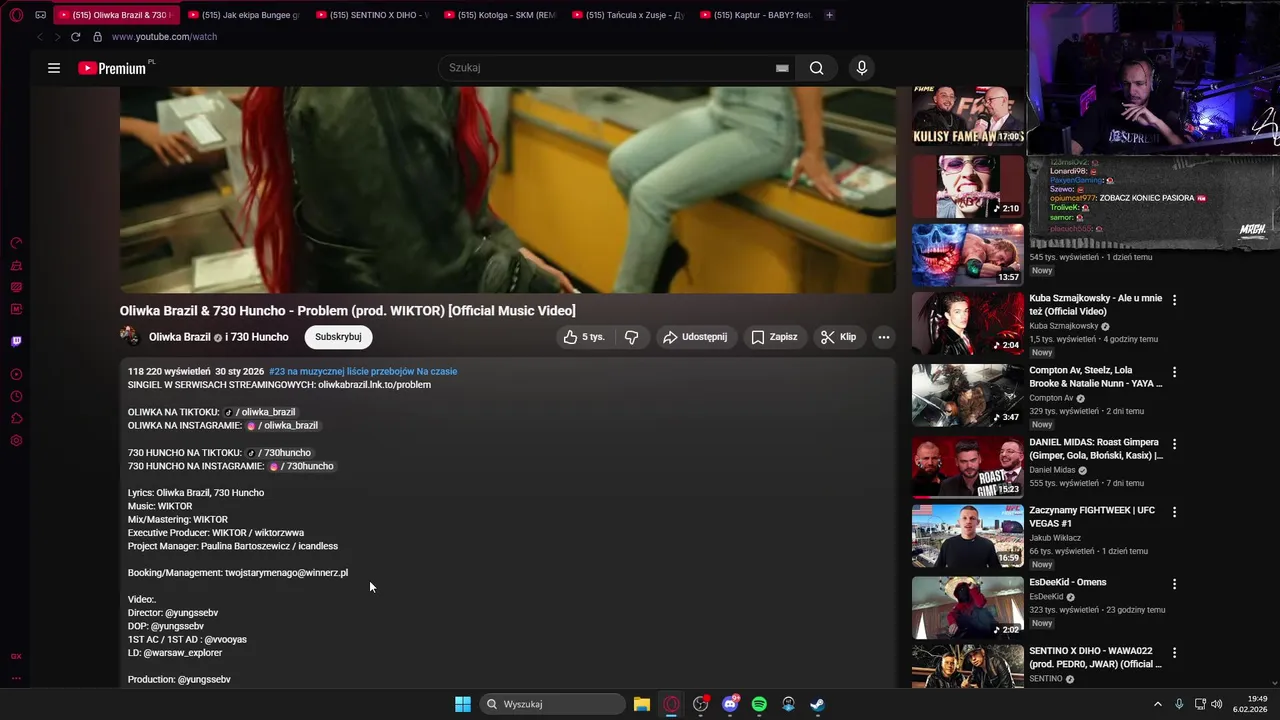This screenshot has width=1280, height=720.
Task: Open options menu for Compton Av YAYA video
Action: (1174, 371)
